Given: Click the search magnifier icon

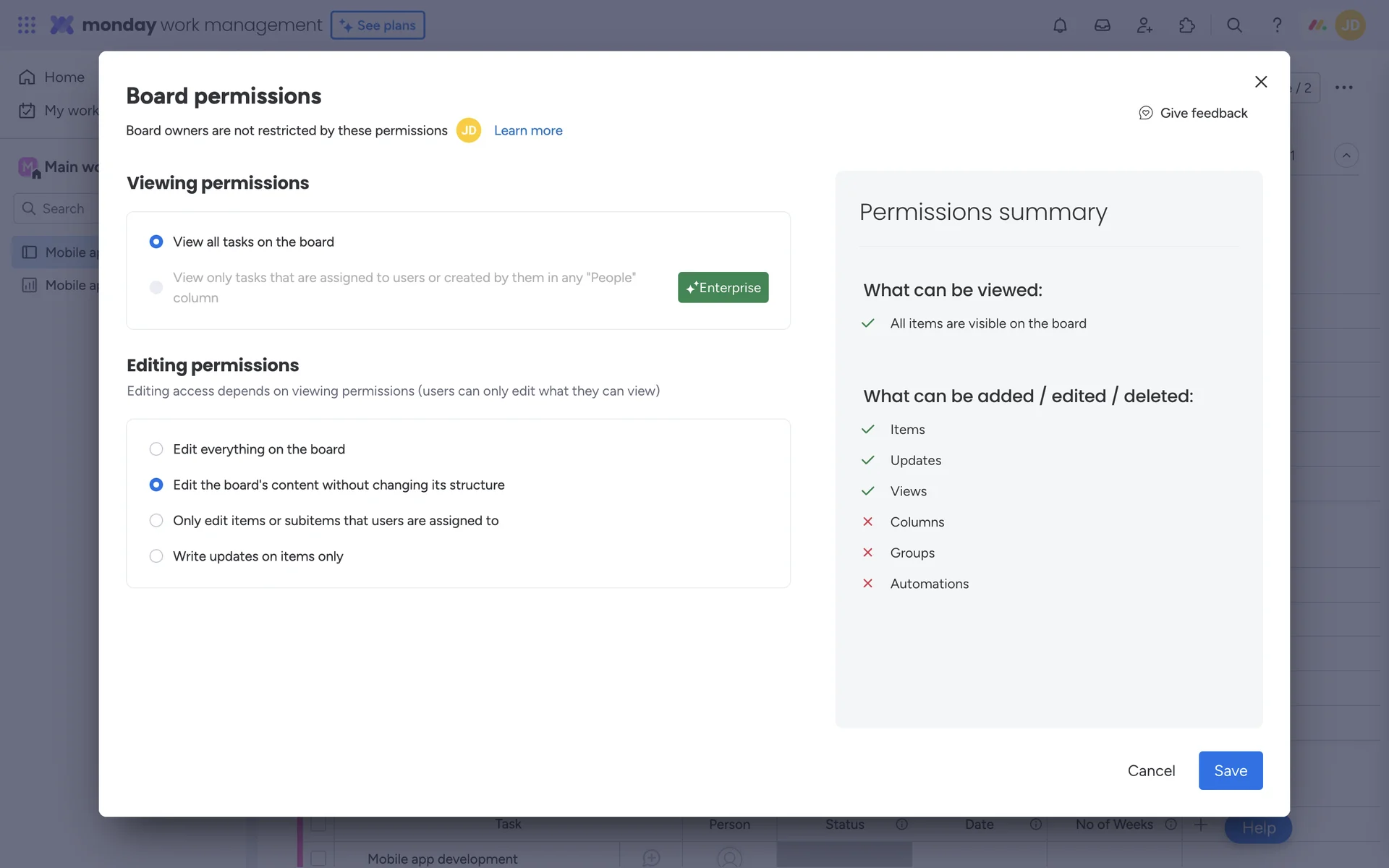Looking at the screenshot, I should (x=1234, y=25).
